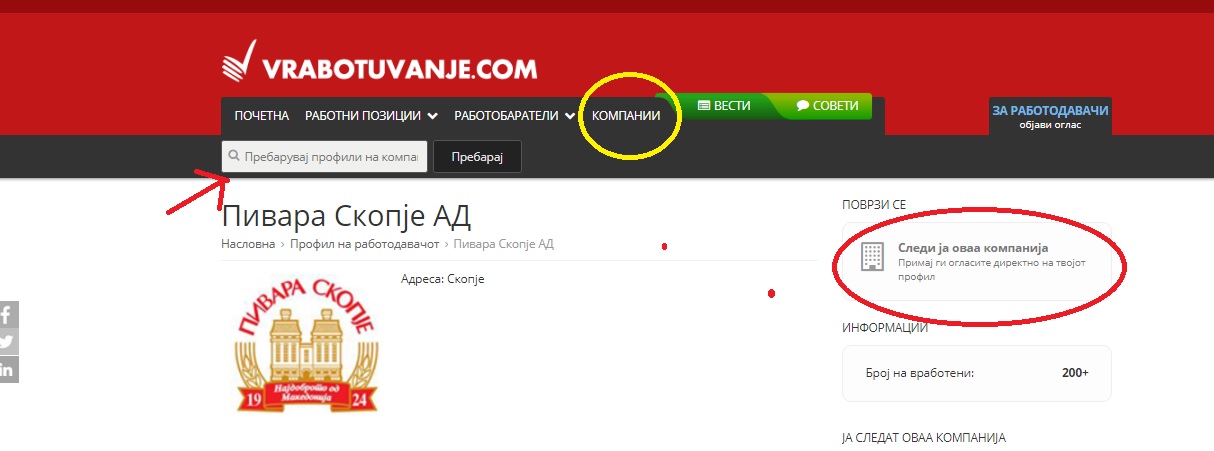Click the Насловна breadcrumb link
Screen dimensions: 1214x451
[247, 244]
